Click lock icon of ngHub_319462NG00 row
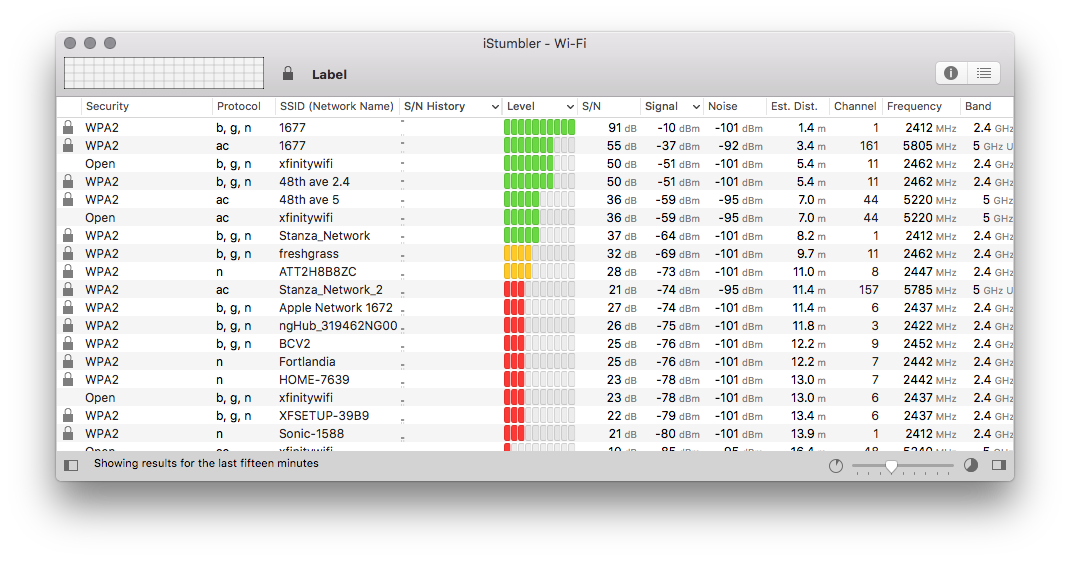1070x561 pixels. tap(68, 325)
